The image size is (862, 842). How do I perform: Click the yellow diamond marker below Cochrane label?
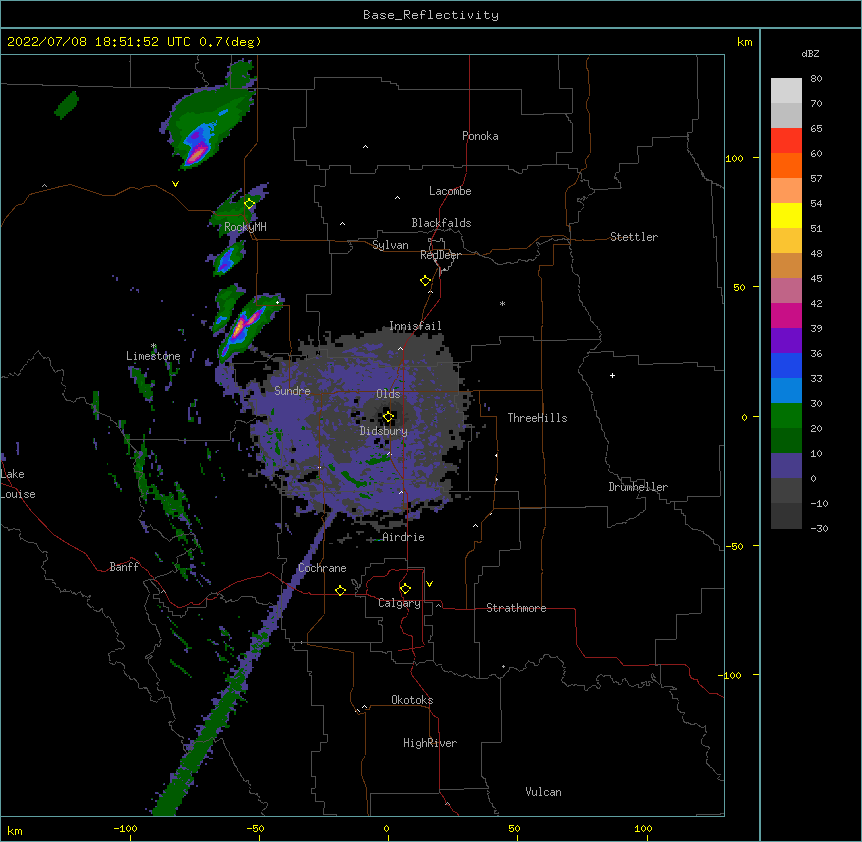pos(340,590)
